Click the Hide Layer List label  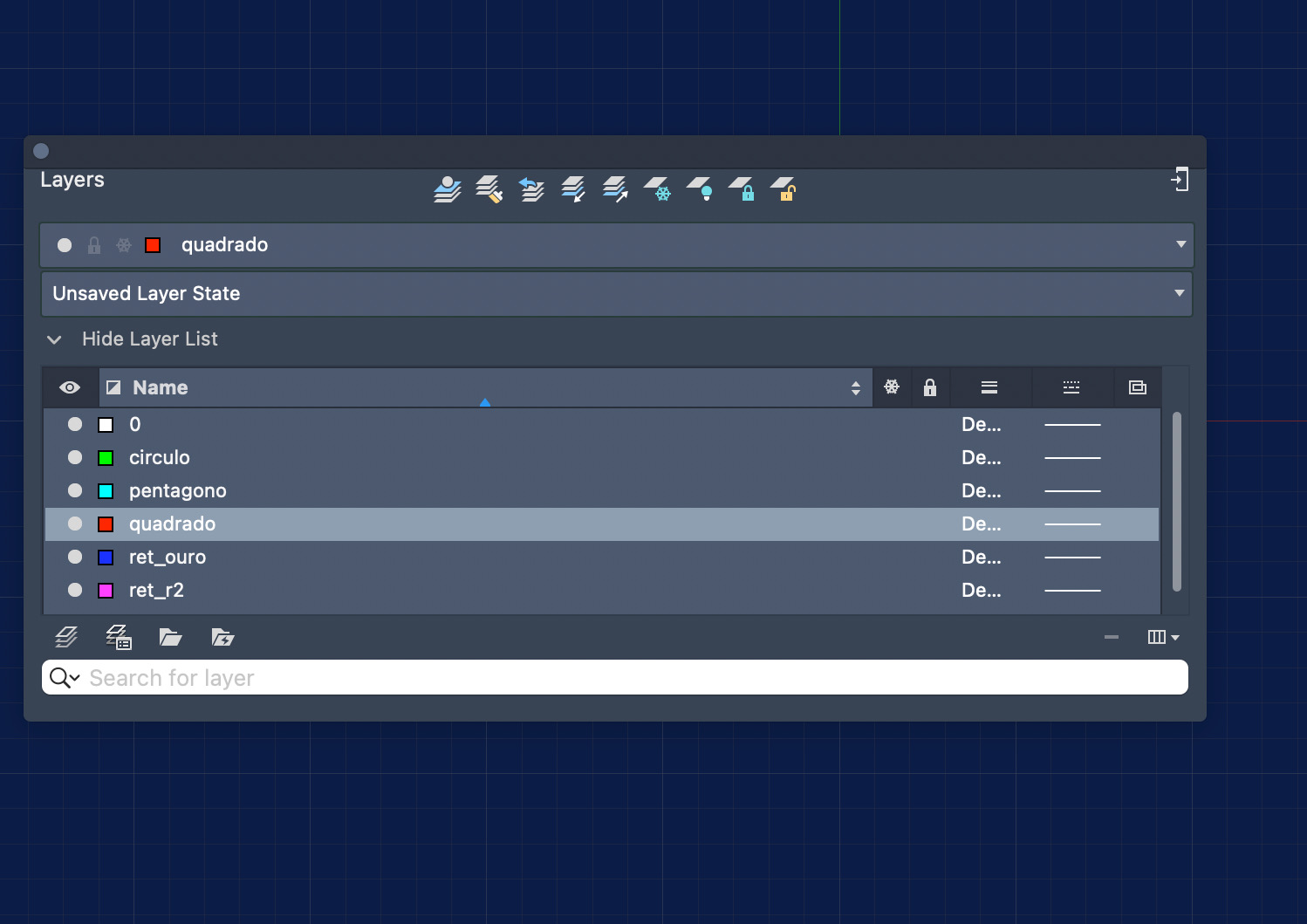tap(150, 339)
